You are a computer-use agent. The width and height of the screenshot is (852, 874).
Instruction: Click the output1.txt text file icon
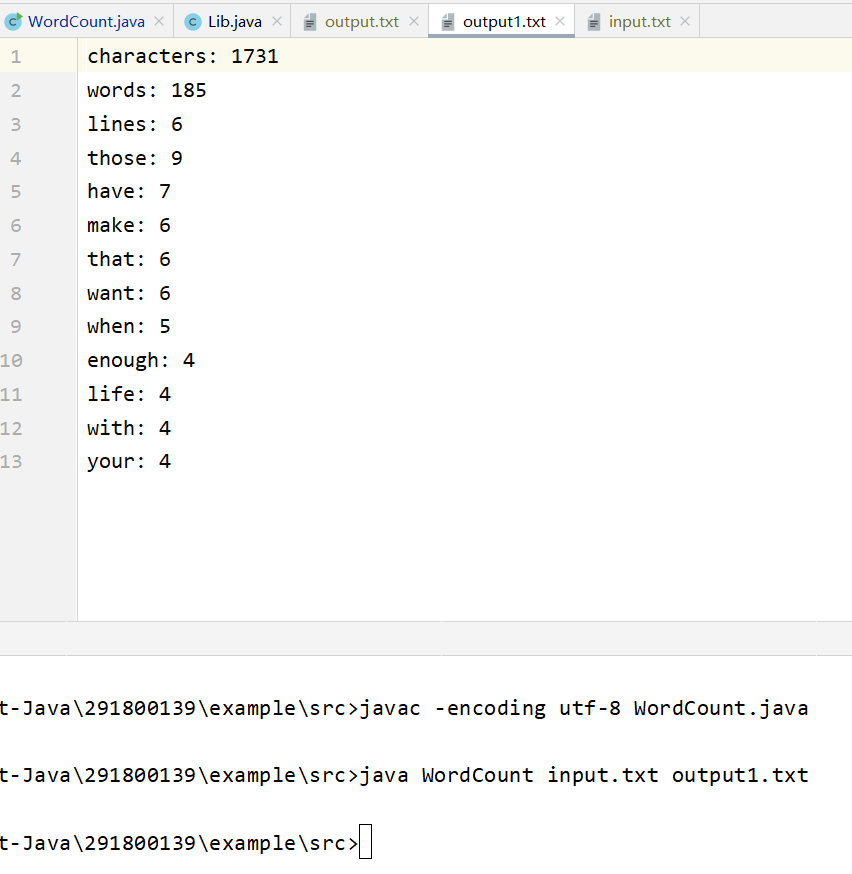448,21
